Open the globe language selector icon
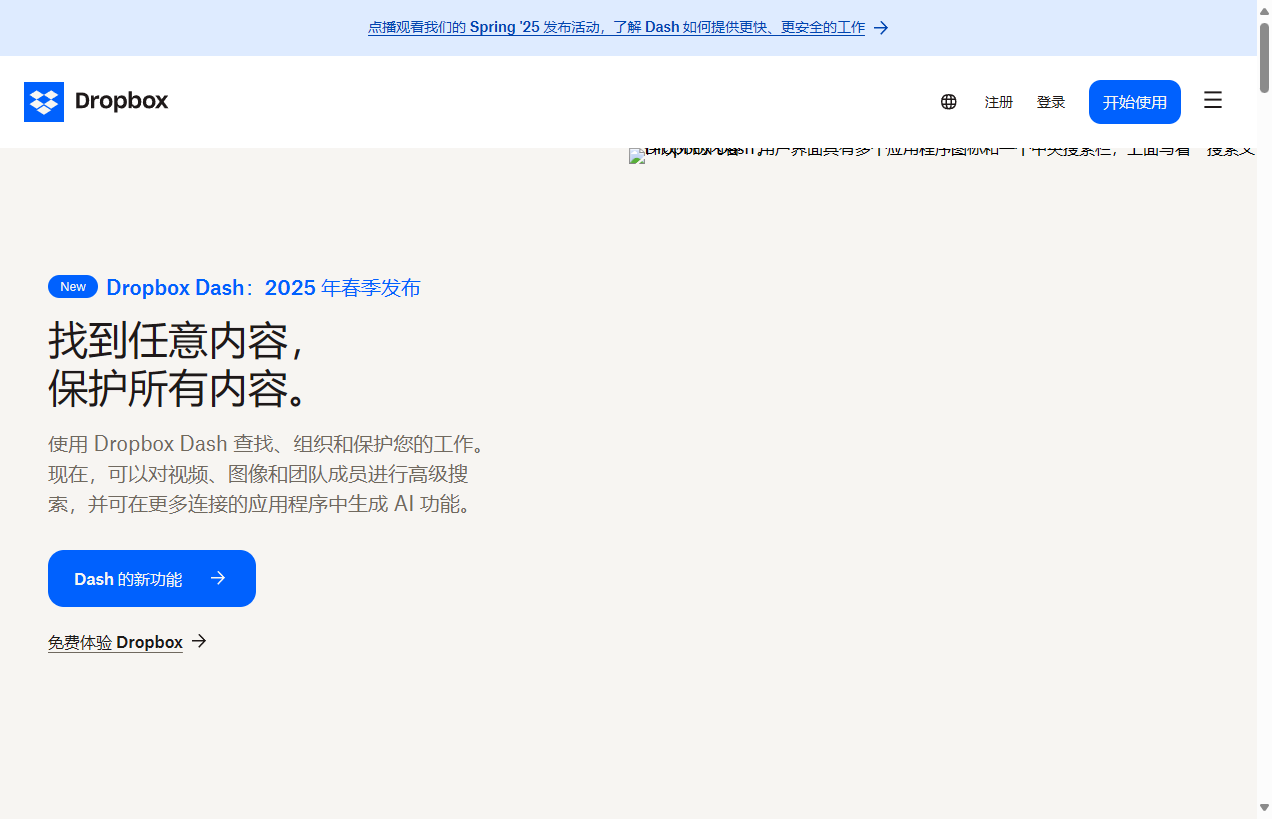The height and width of the screenshot is (819, 1272). (948, 102)
